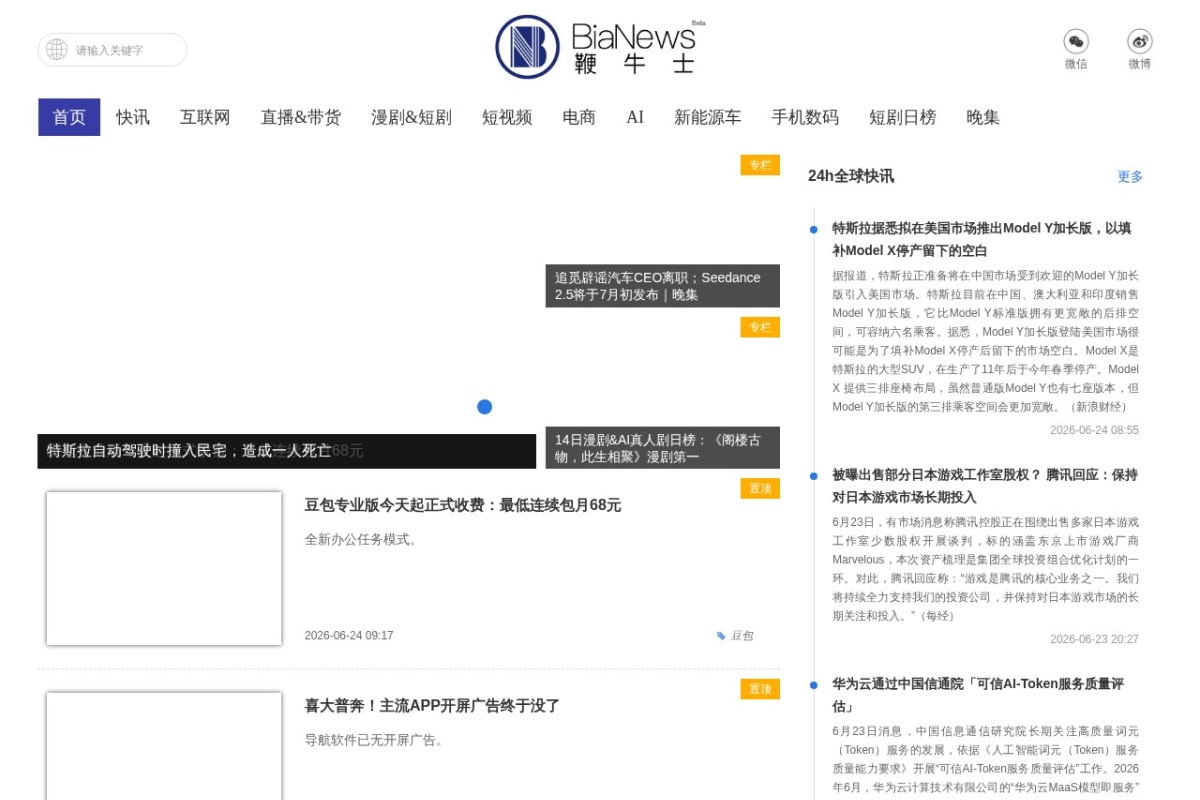This screenshot has height=800, width=1200.
Task: Open the 新能源车 nav item
Action: click(708, 117)
